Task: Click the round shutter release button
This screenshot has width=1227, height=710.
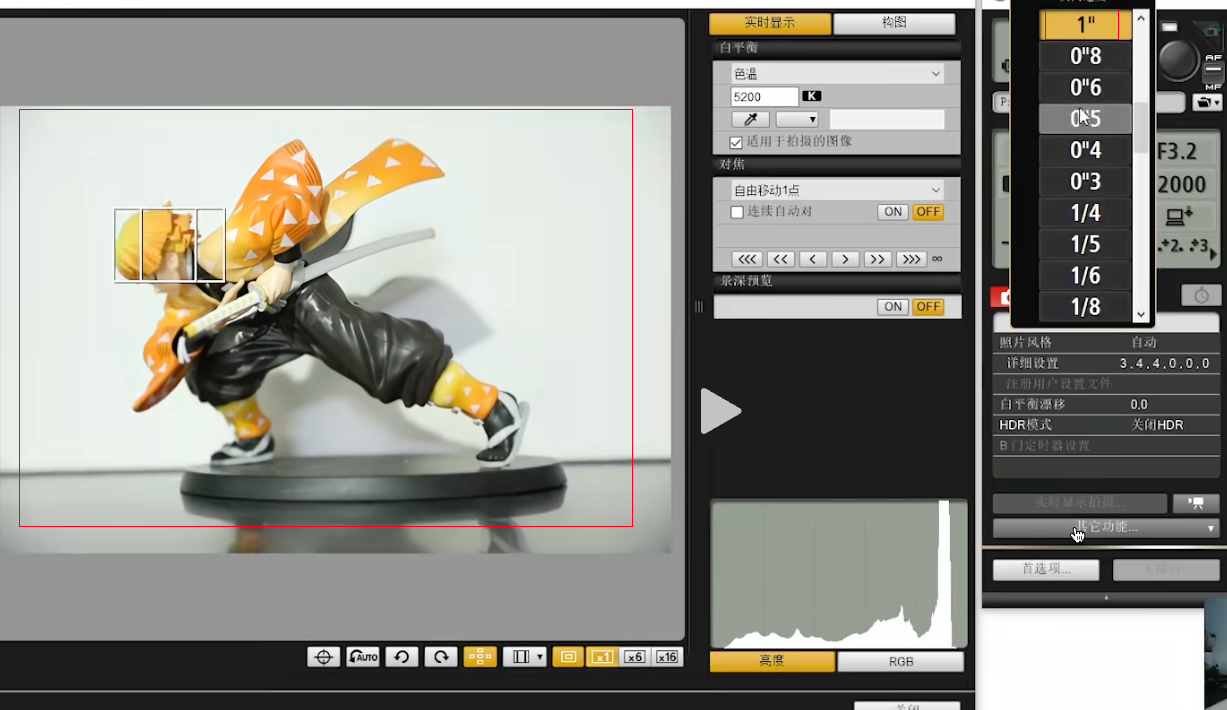Action: tap(1178, 59)
